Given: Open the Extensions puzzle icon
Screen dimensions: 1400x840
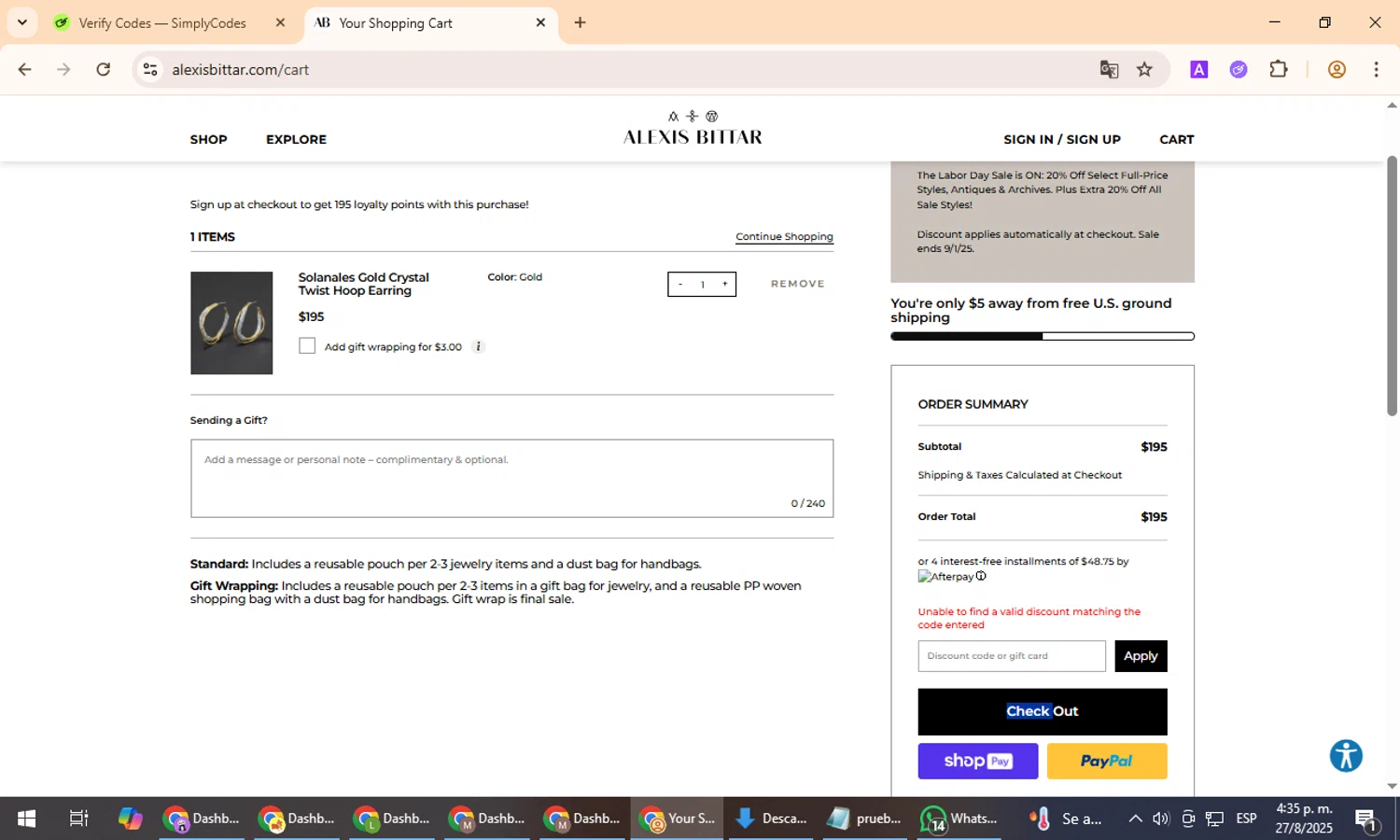Looking at the screenshot, I should coord(1279,69).
